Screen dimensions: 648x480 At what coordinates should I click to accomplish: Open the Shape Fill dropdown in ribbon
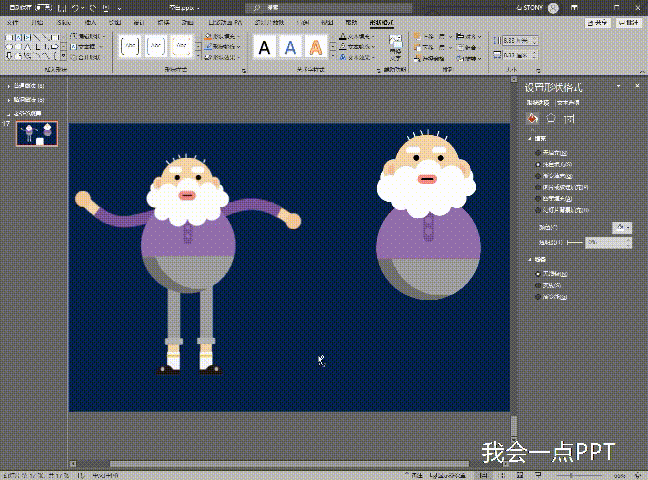point(222,36)
